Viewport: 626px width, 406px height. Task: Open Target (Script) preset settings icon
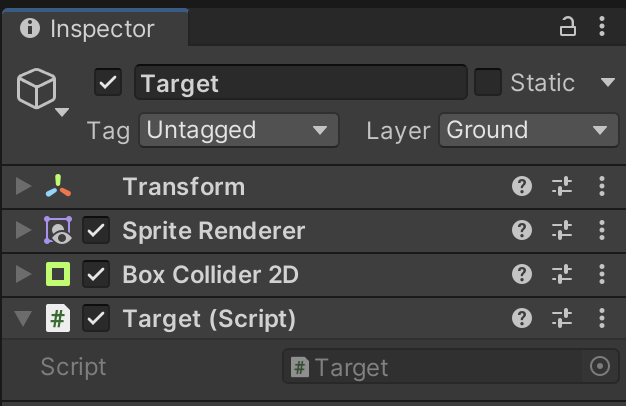(562, 319)
